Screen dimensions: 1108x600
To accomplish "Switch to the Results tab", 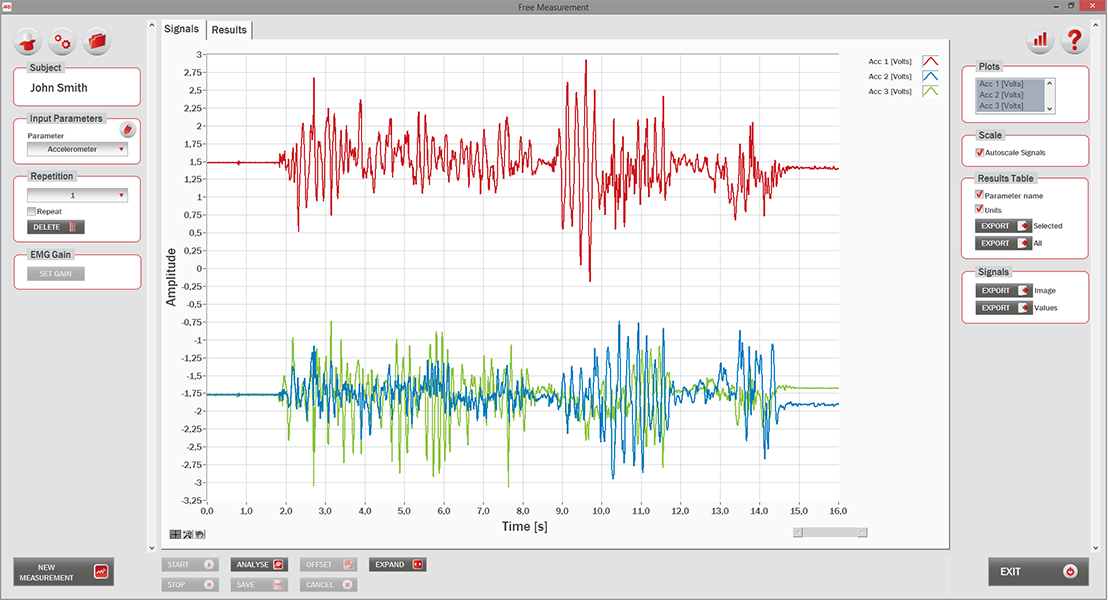I will [229, 30].
